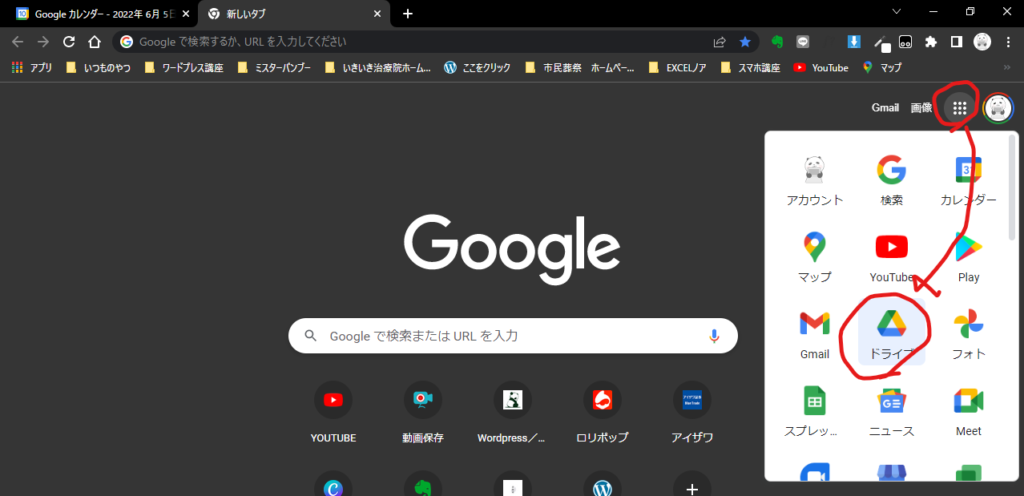Click the Gmail link at top right

[x=885, y=108]
